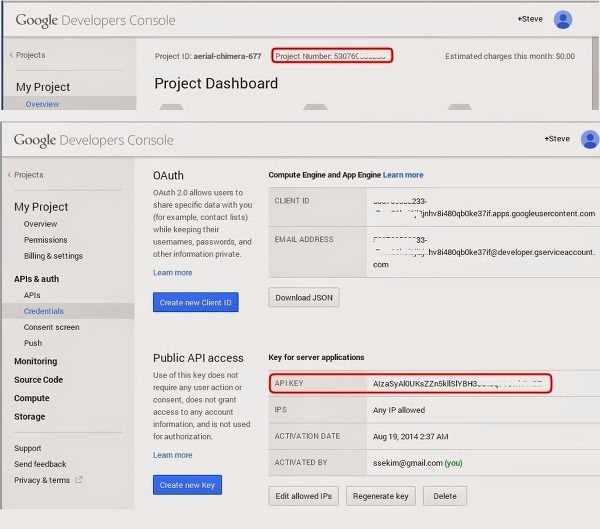The width and height of the screenshot is (600, 529).
Task: Open +Steve profile link in top console
Action: click(x=530, y=19)
